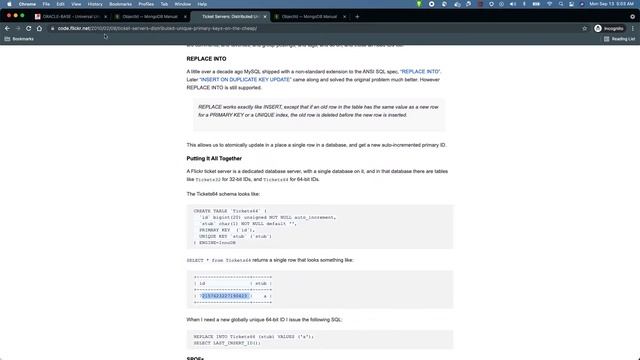The width and height of the screenshot is (640, 360).
Task: Open the View menu
Action: point(76,4)
